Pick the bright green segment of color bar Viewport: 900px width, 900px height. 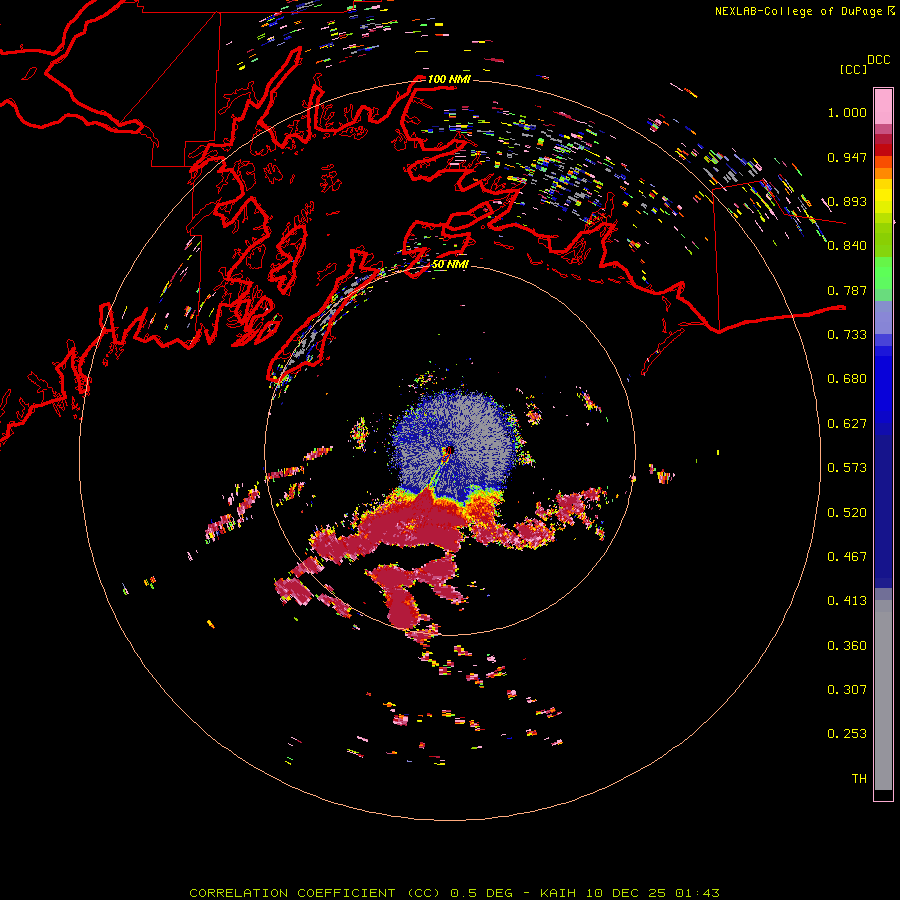(883, 273)
